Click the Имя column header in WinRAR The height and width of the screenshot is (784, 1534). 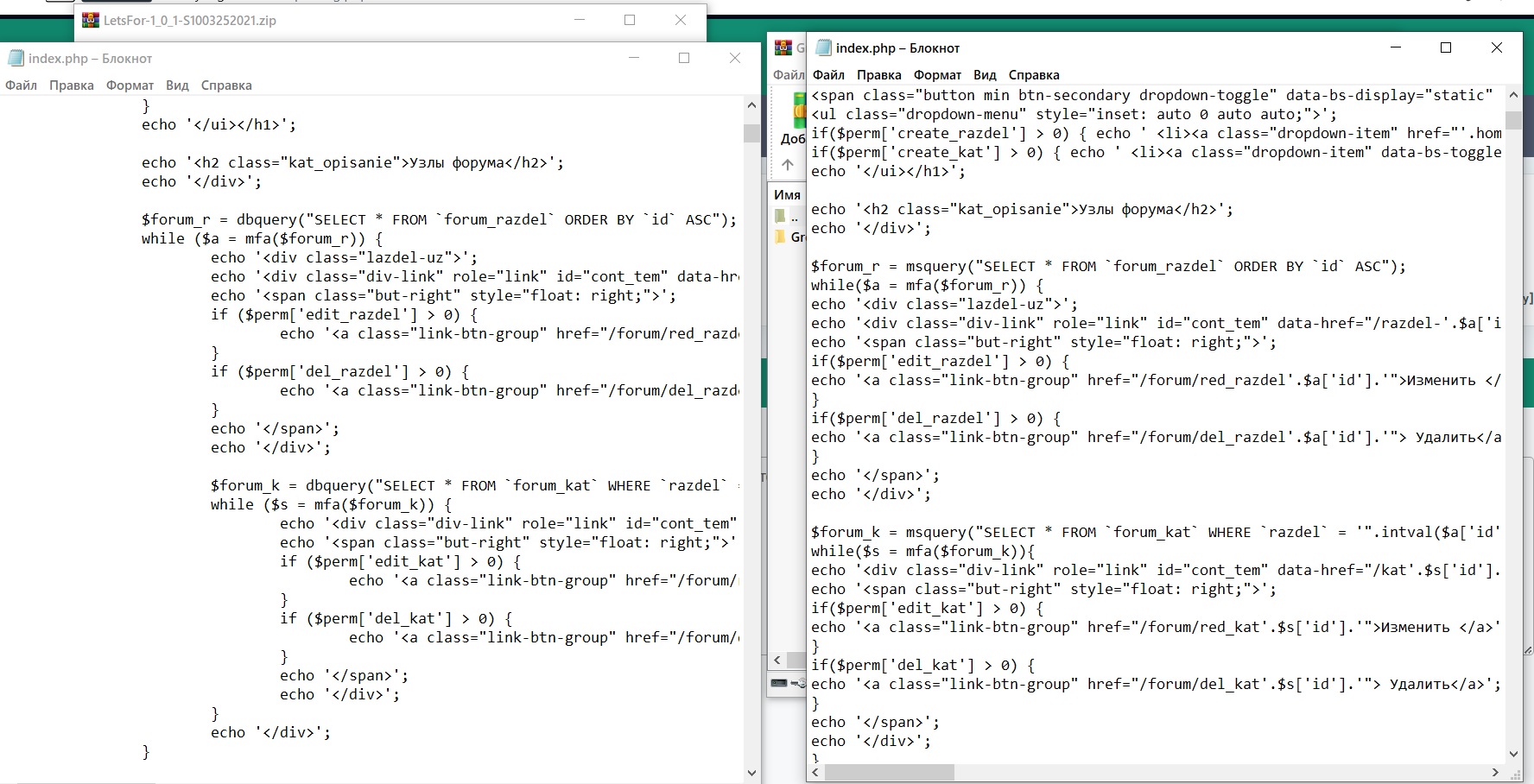787,194
